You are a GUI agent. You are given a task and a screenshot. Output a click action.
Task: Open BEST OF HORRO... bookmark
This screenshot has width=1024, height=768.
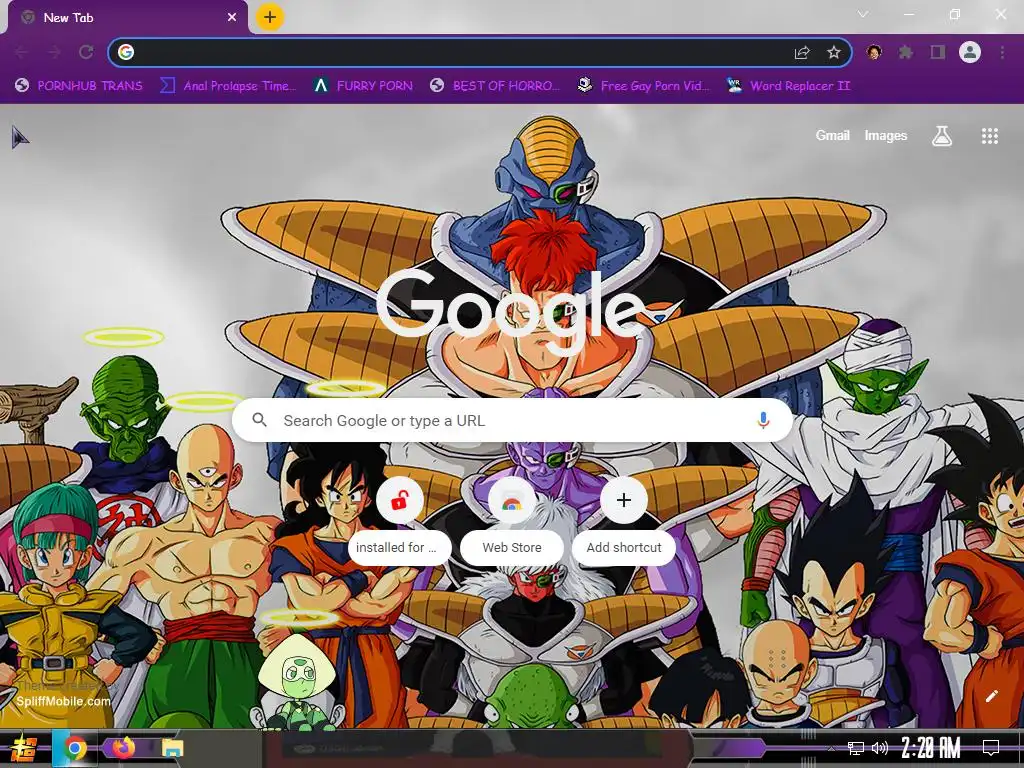[495, 86]
